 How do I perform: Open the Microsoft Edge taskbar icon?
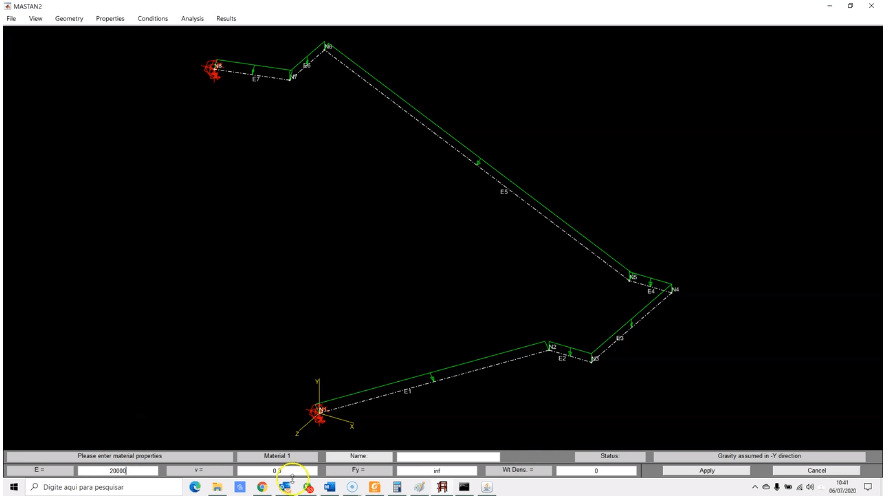pyautogui.click(x=195, y=488)
